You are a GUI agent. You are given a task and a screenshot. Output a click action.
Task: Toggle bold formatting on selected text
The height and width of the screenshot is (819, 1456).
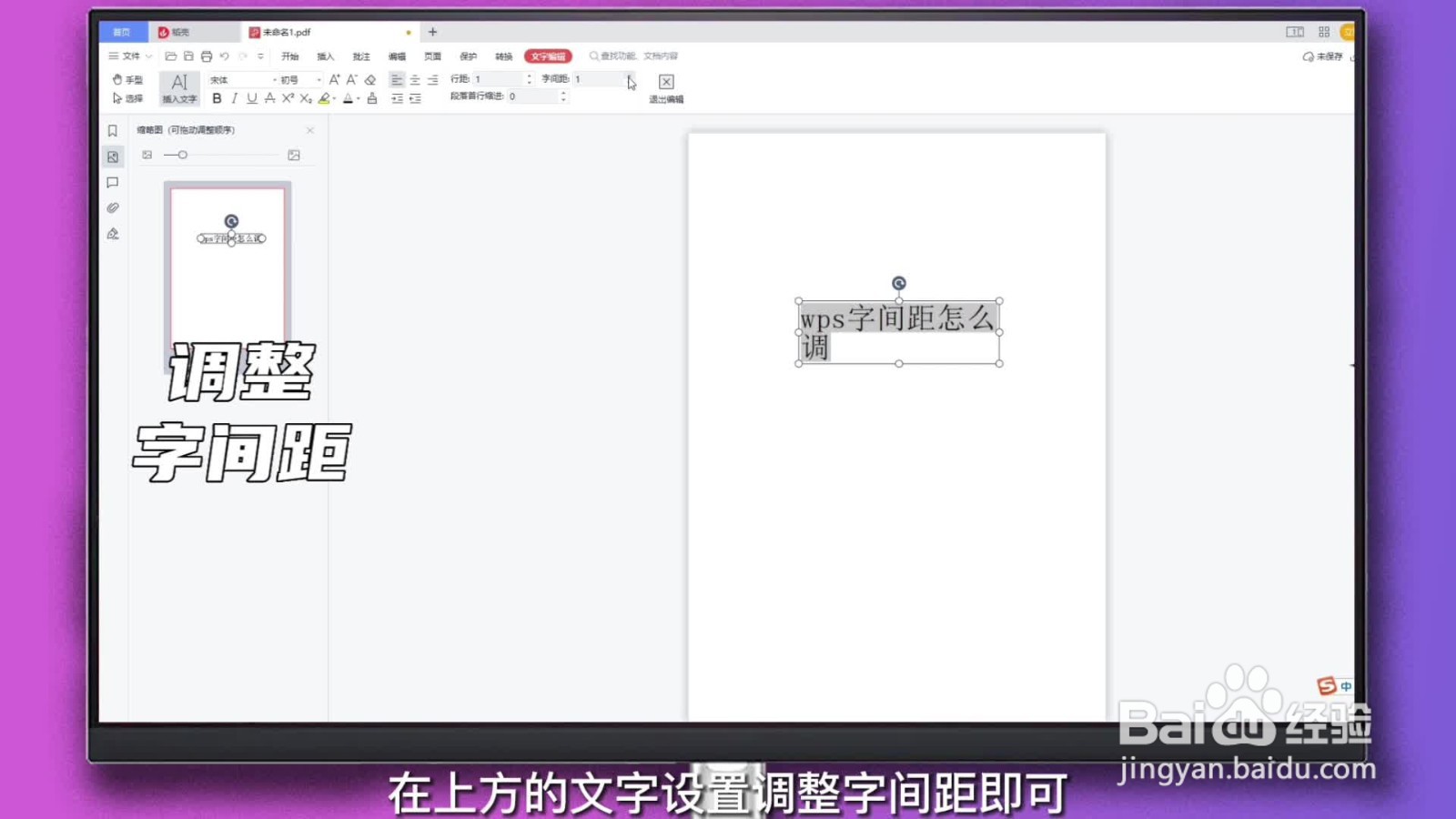point(216,99)
